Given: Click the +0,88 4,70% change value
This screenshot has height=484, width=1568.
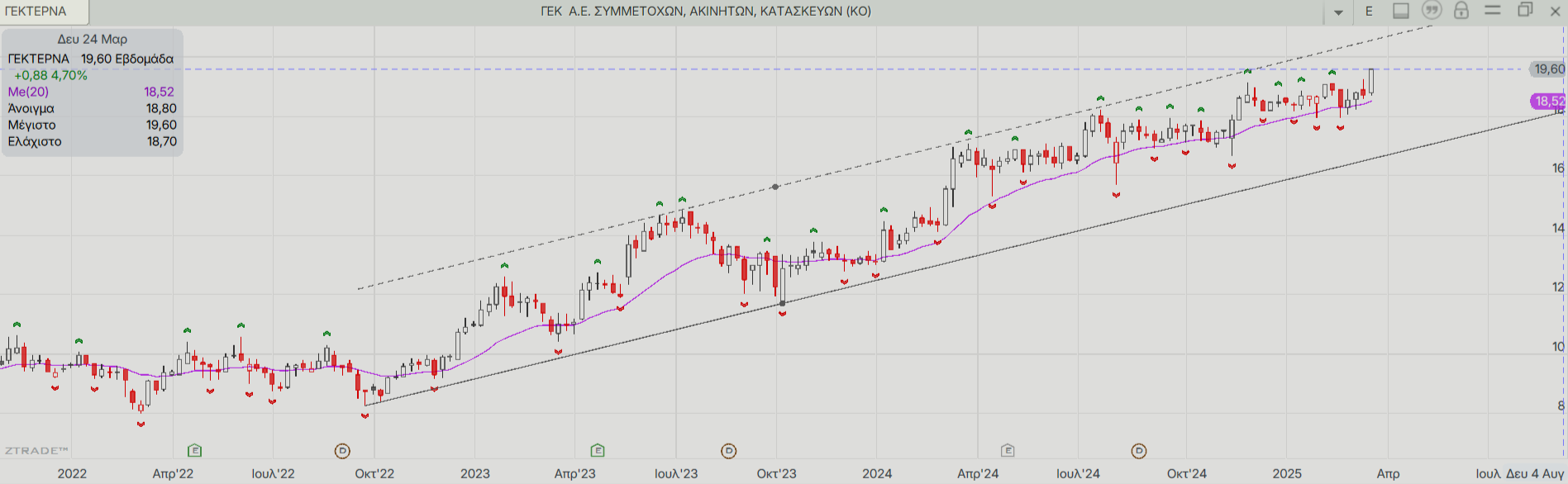Looking at the screenshot, I should (x=50, y=75).
